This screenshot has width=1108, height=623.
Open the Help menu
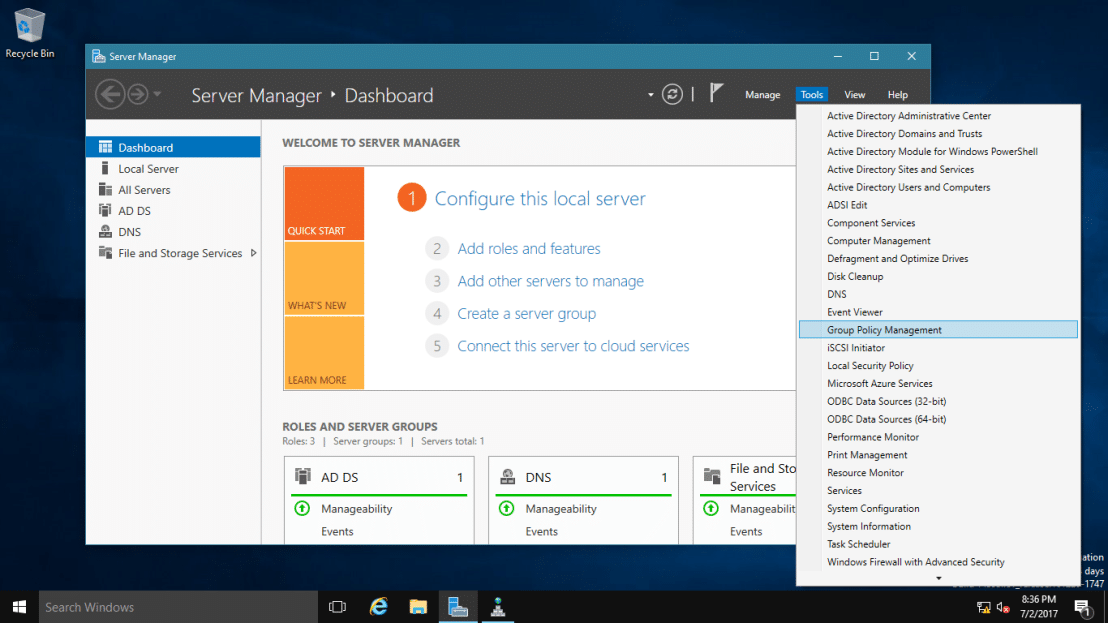[897, 95]
